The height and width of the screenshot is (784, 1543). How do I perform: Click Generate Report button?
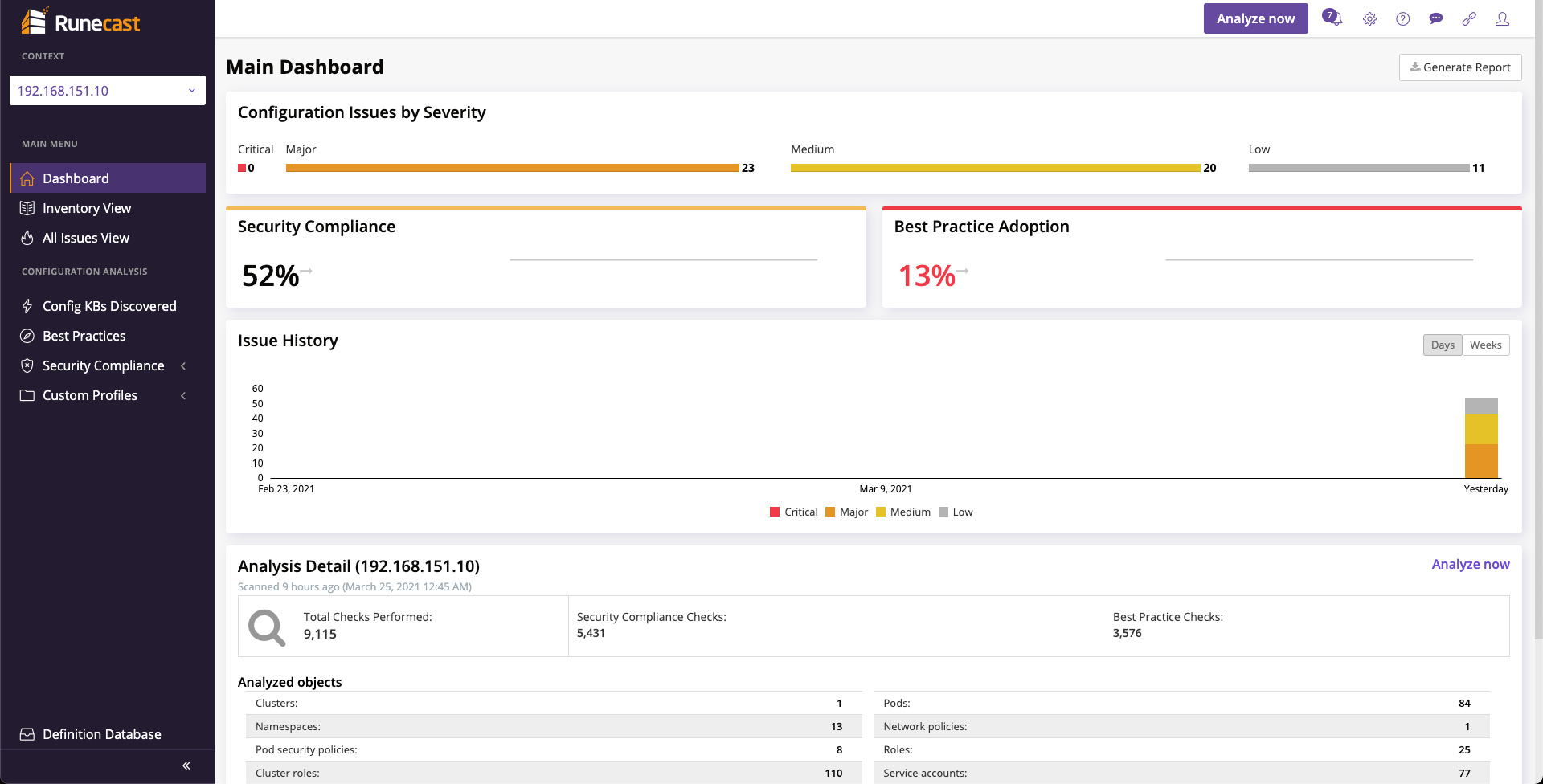pyautogui.click(x=1460, y=67)
